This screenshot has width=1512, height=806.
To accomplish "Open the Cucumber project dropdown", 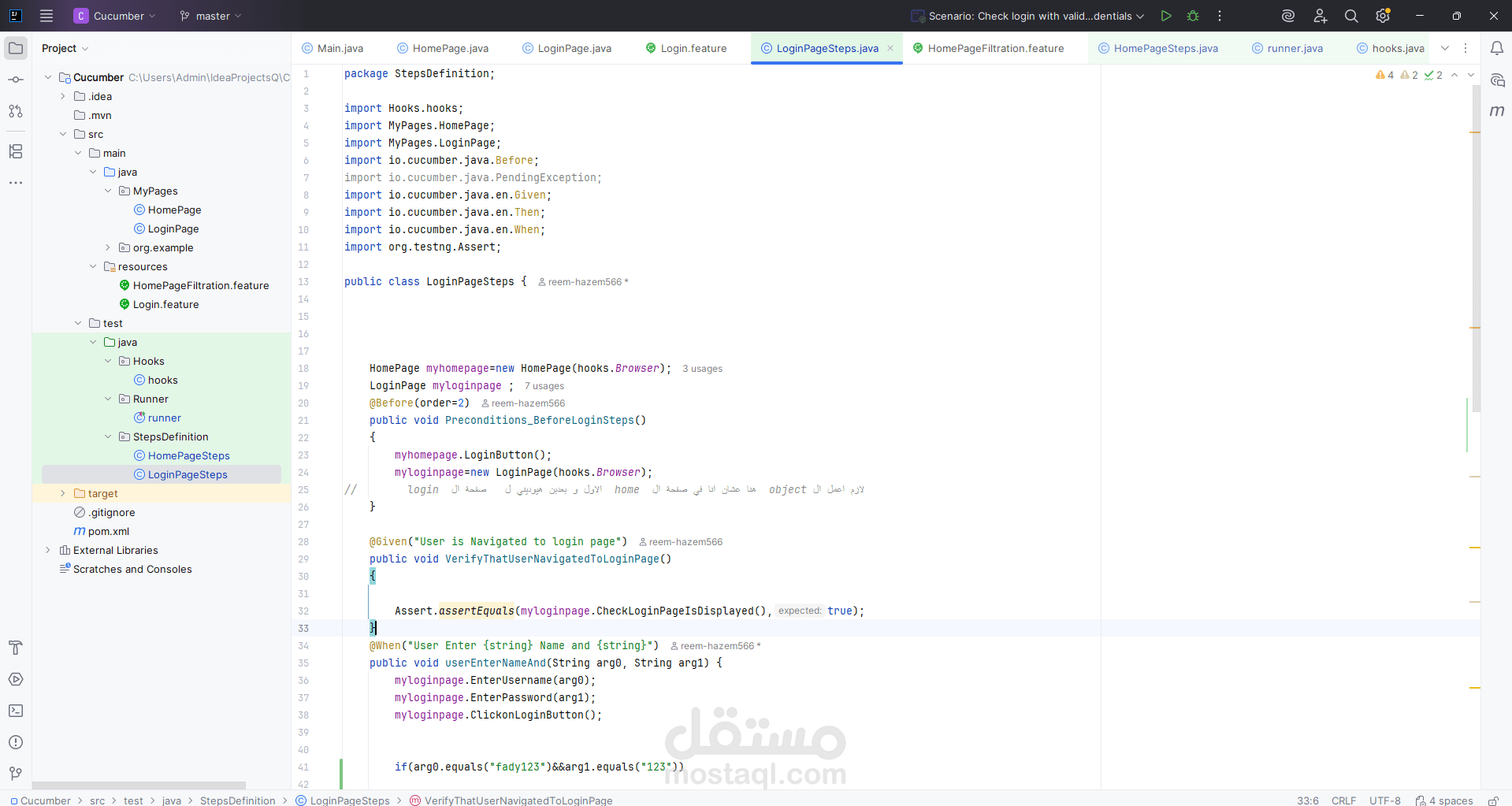I will point(115,16).
